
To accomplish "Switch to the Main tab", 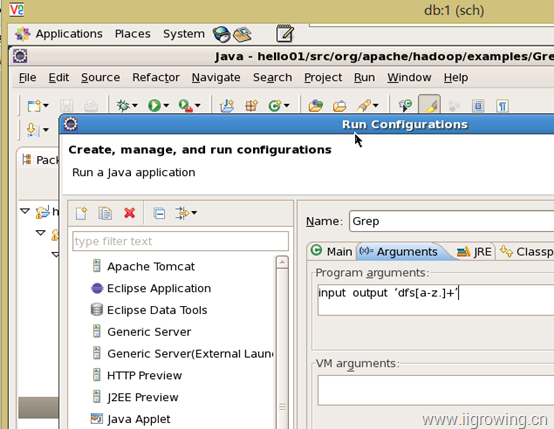I will [331, 251].
